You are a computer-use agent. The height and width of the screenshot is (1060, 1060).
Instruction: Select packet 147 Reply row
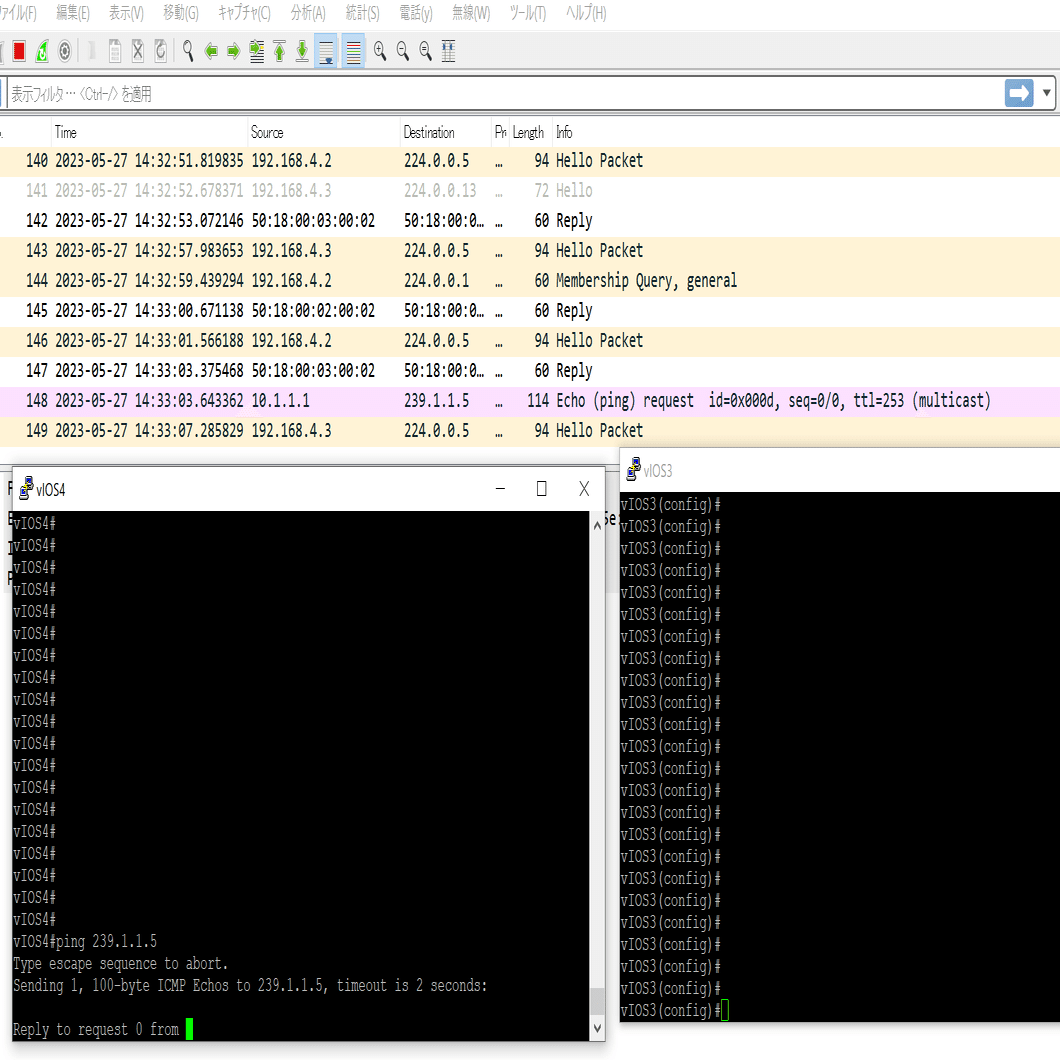[530, 370]
